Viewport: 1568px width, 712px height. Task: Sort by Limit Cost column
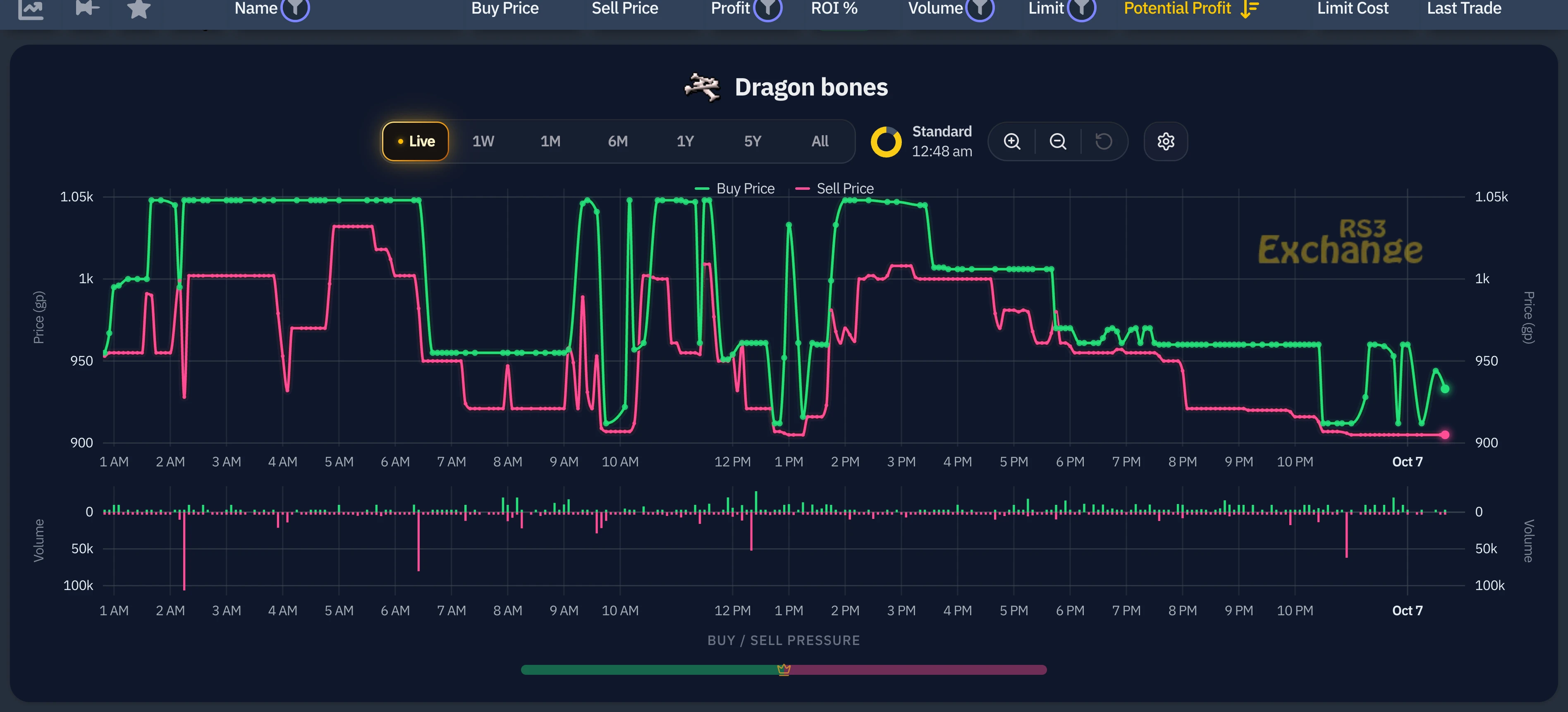[x=1353, y=9]
